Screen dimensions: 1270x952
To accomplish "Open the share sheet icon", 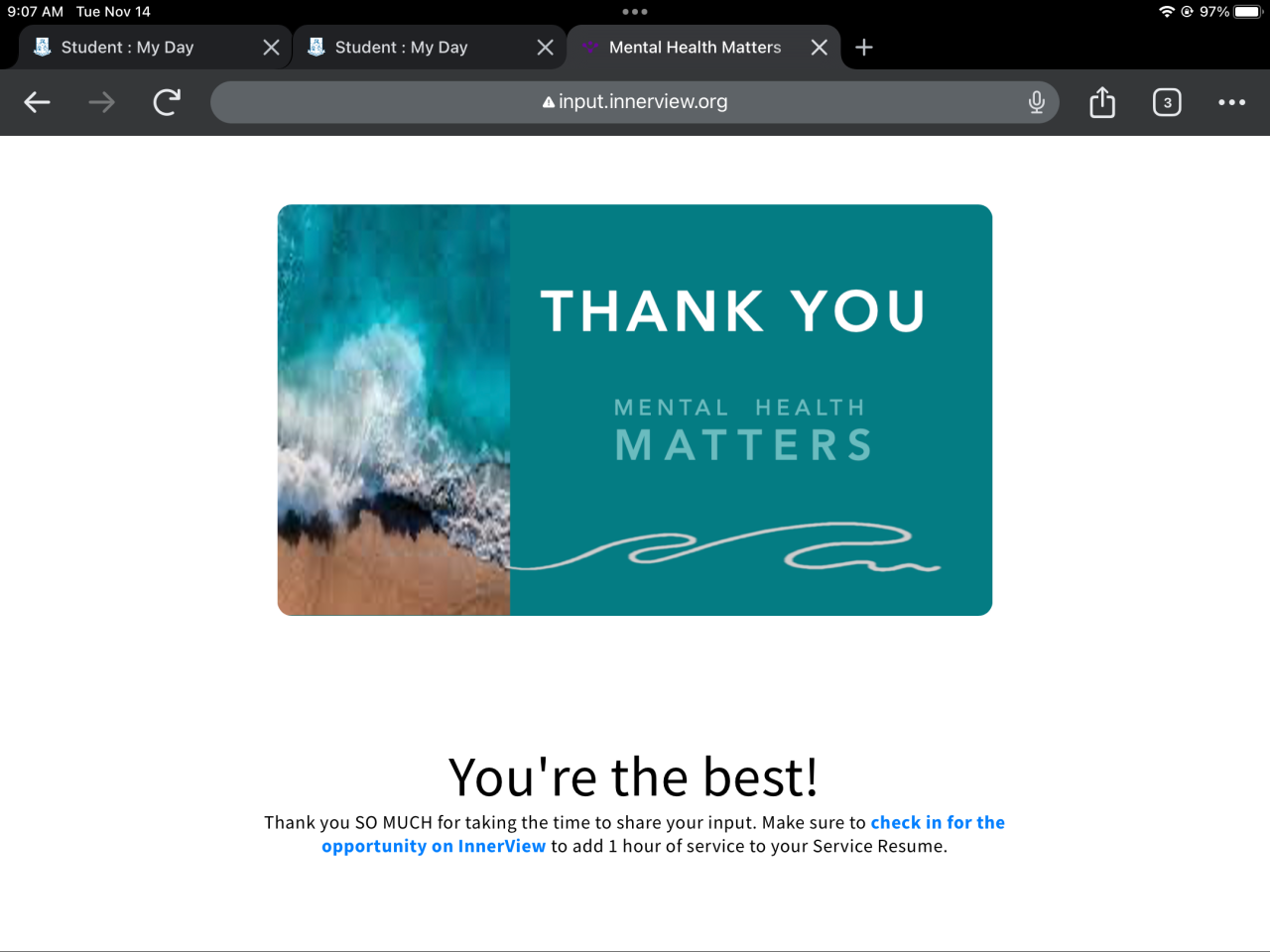I will 1102,102.
